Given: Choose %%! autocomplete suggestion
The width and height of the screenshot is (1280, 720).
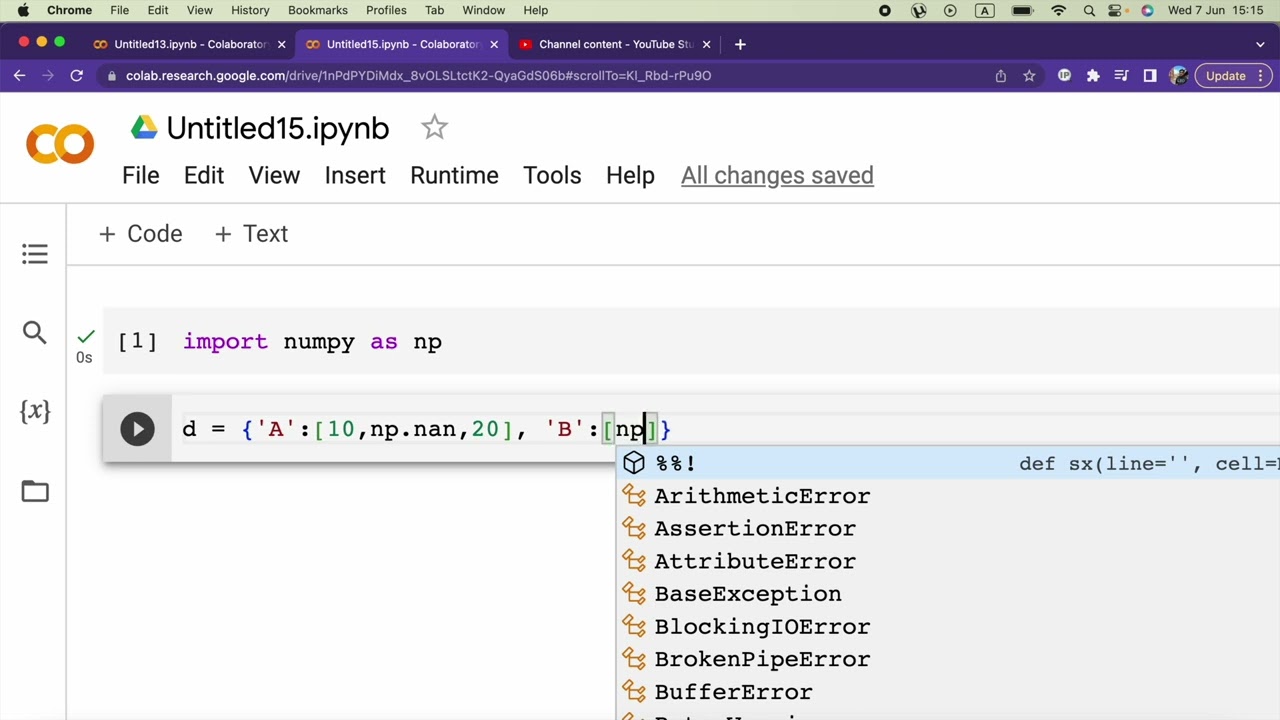Looking at the screenshot, I should [x=948, y=463].
